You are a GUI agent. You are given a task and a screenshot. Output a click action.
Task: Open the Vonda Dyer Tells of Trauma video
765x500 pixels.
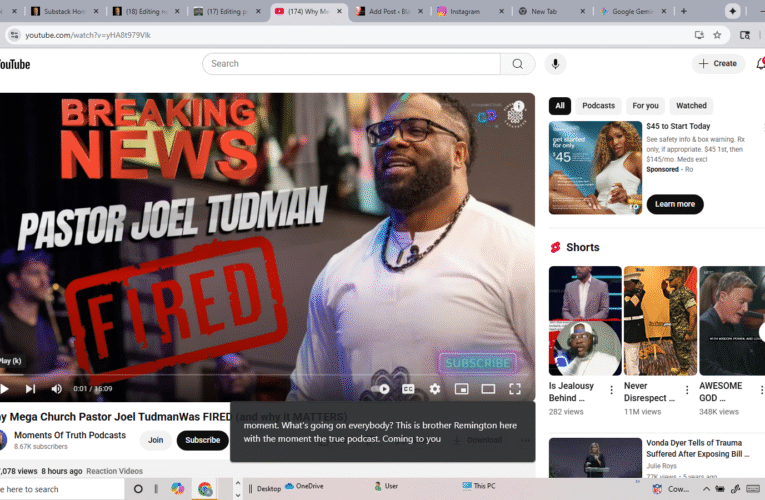point(595,458)
